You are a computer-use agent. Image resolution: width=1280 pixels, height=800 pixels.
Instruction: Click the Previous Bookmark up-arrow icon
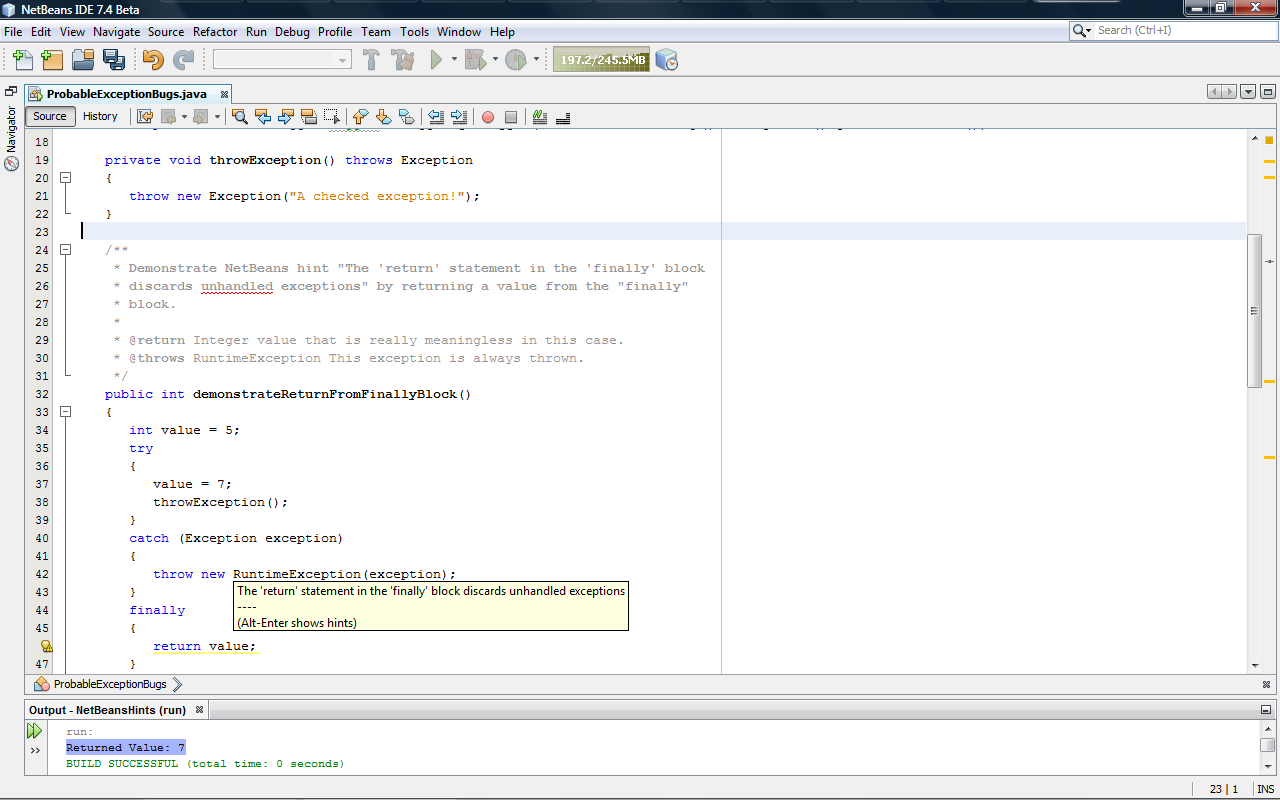pos(361,117)
